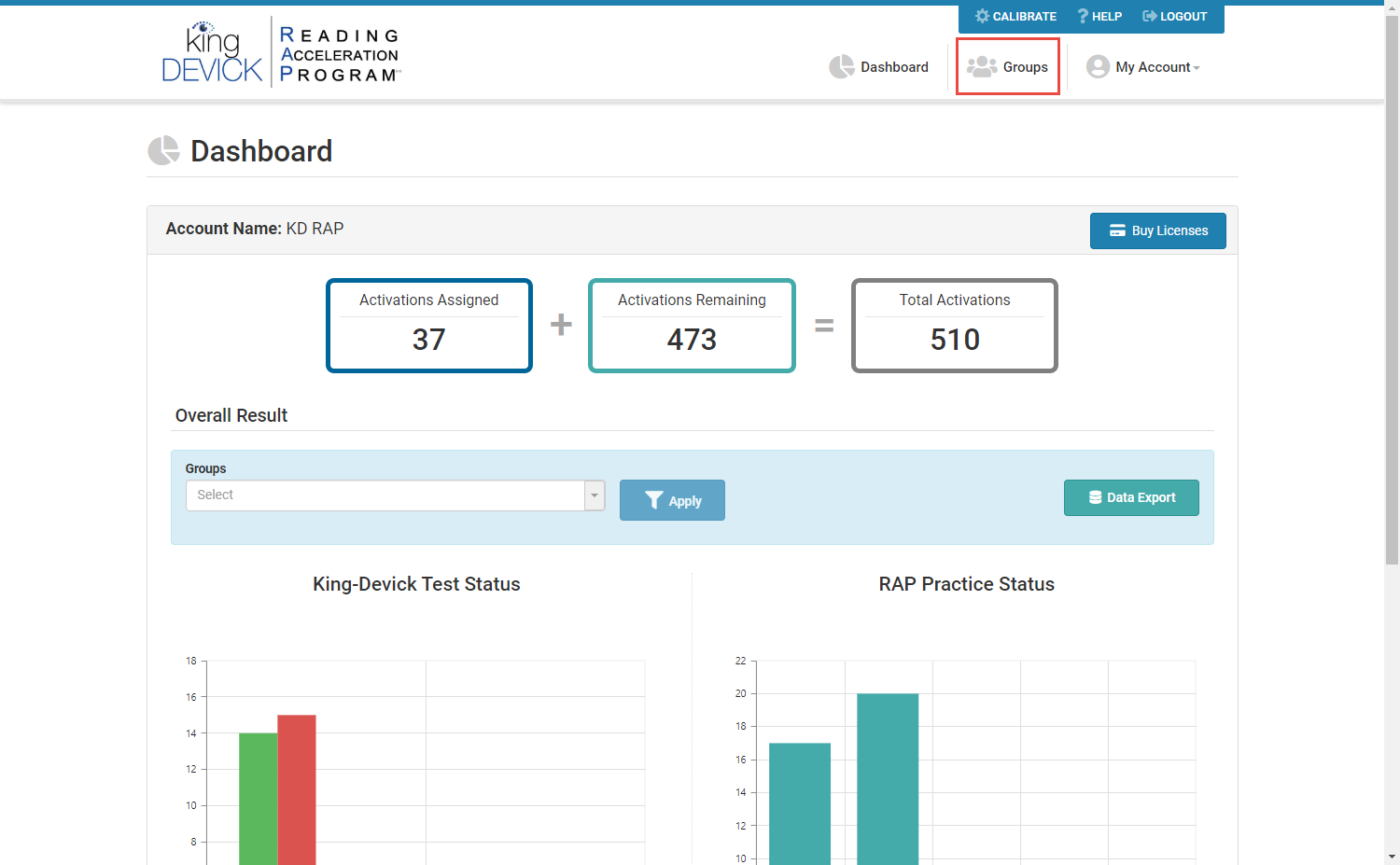Click into the Groups Select field
Screen dimensions: 1400x865
click(x=385, y=495)
